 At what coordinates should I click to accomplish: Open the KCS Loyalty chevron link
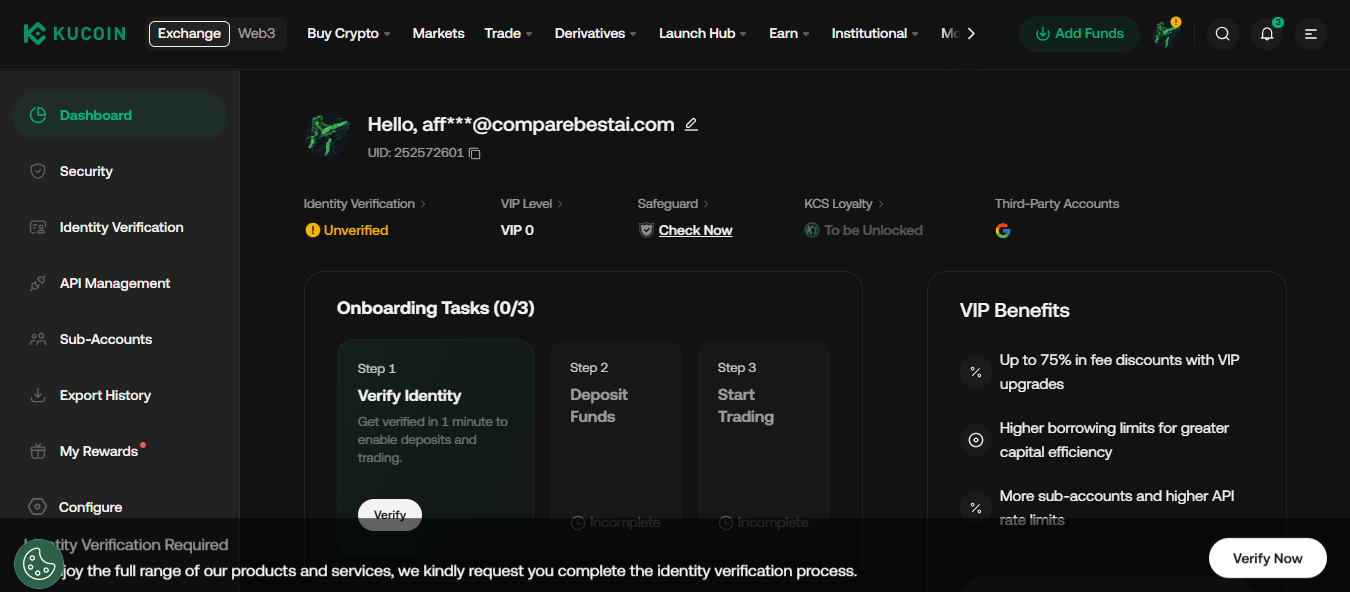[x=881, y=204]
